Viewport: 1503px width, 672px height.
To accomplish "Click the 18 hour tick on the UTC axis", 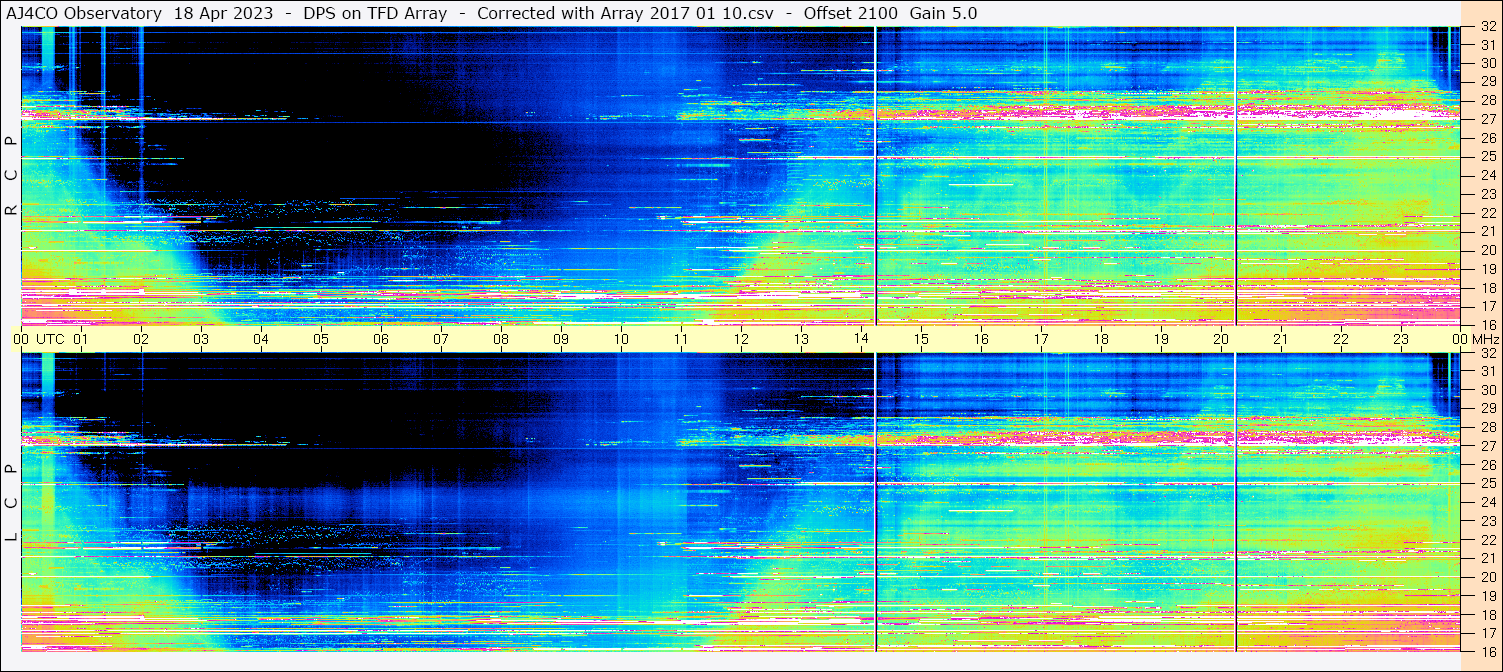I will pyautogui.click(x=1101, y=339).
